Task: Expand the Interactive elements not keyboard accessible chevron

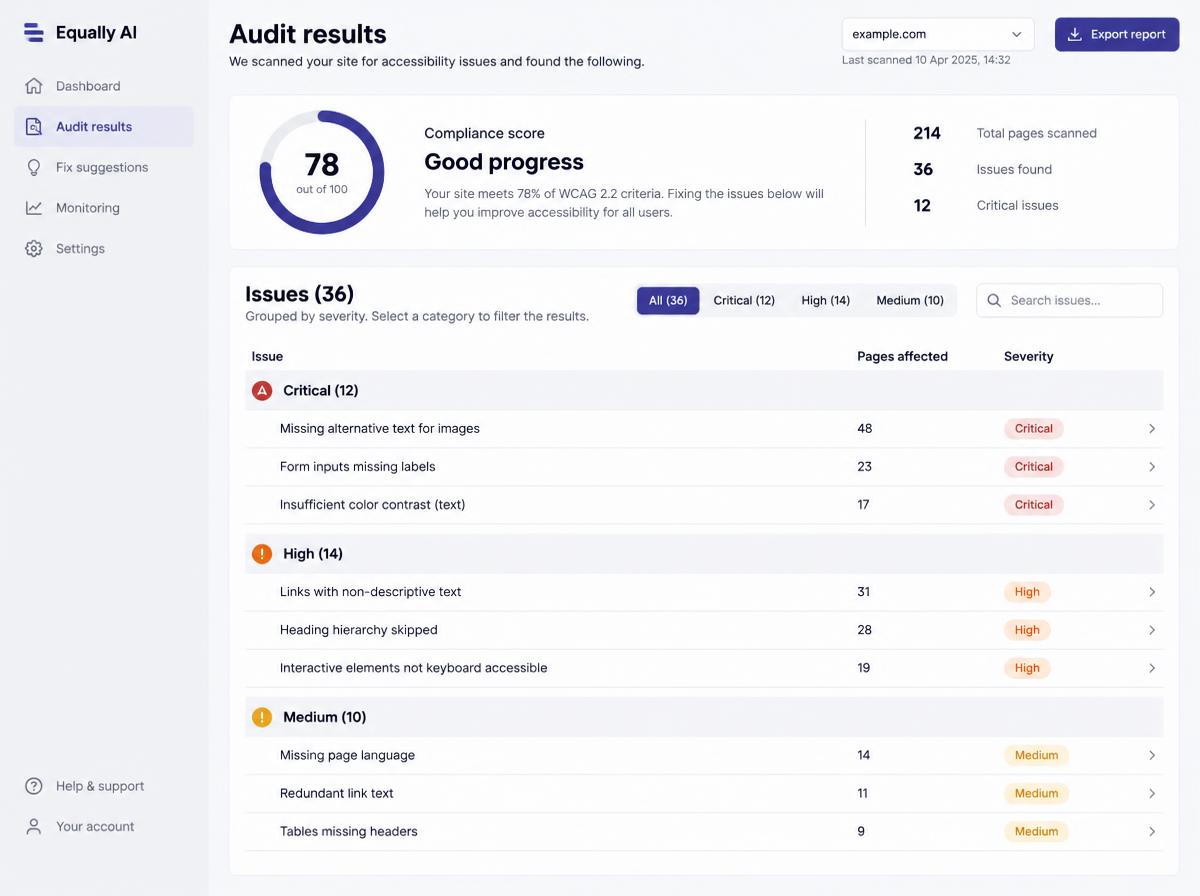Action: 1152,668
